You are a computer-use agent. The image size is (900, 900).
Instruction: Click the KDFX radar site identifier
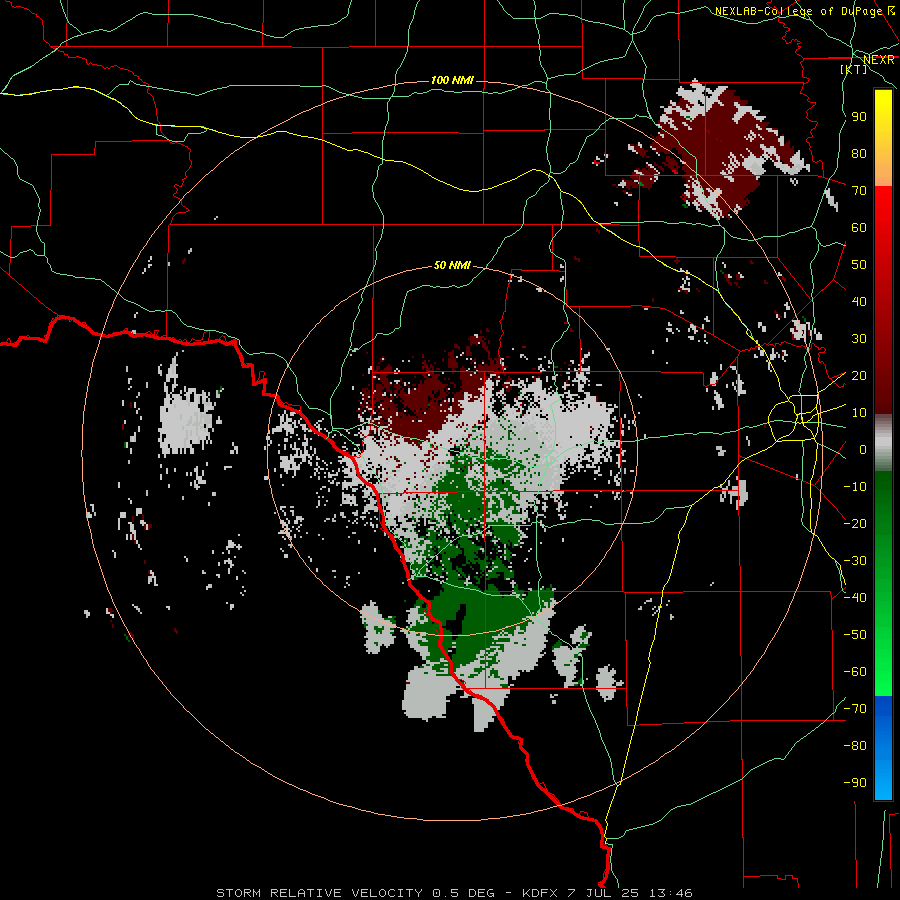pyautogui.click(x=540, y=893)
